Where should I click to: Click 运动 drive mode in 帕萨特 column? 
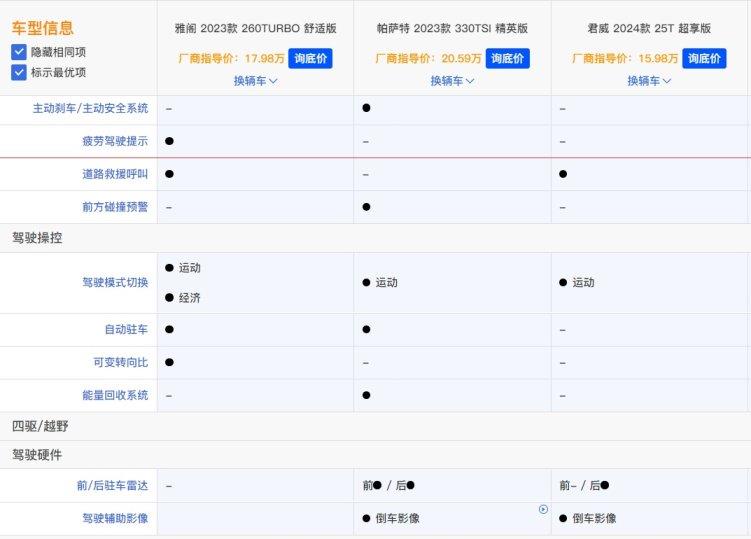pos(387,283)
